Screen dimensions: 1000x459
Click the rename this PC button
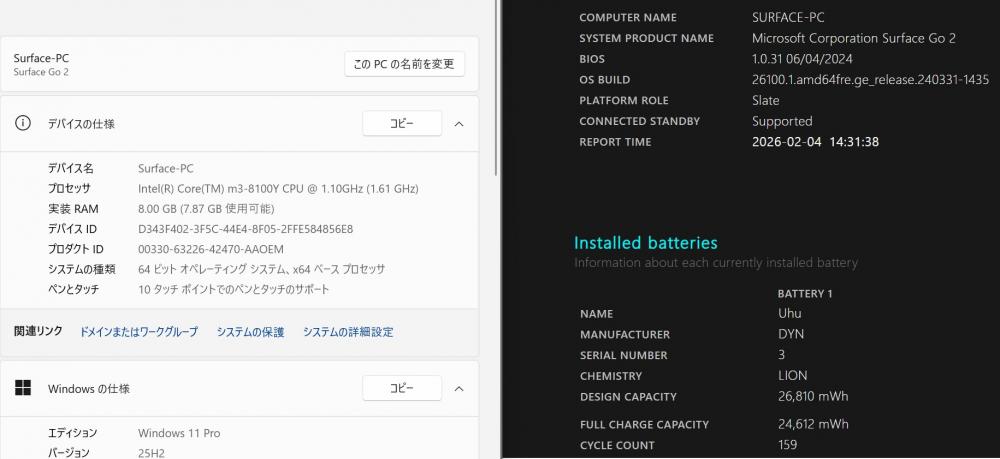[404, 64]
